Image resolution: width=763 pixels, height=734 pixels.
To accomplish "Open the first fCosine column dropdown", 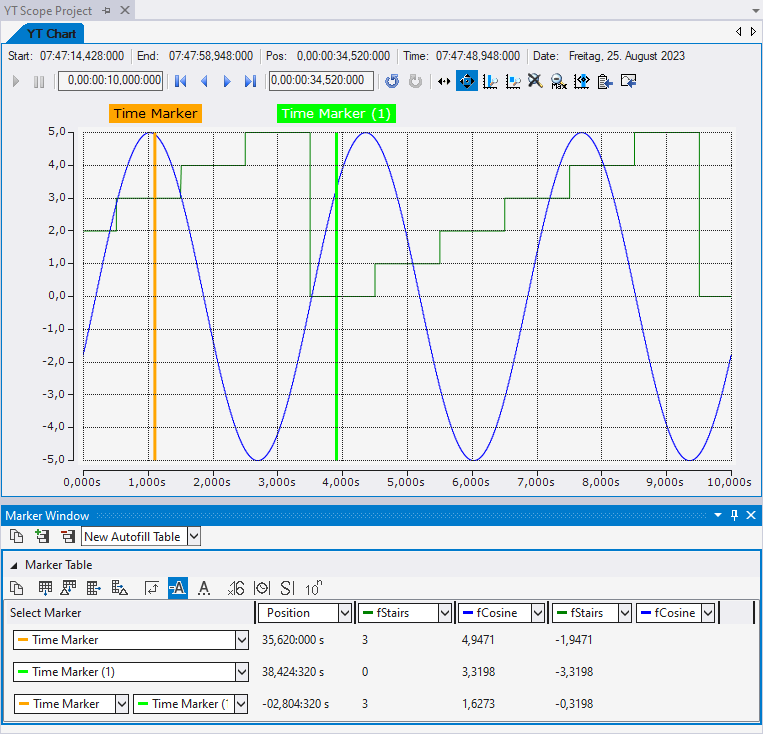I will point(537,613).
